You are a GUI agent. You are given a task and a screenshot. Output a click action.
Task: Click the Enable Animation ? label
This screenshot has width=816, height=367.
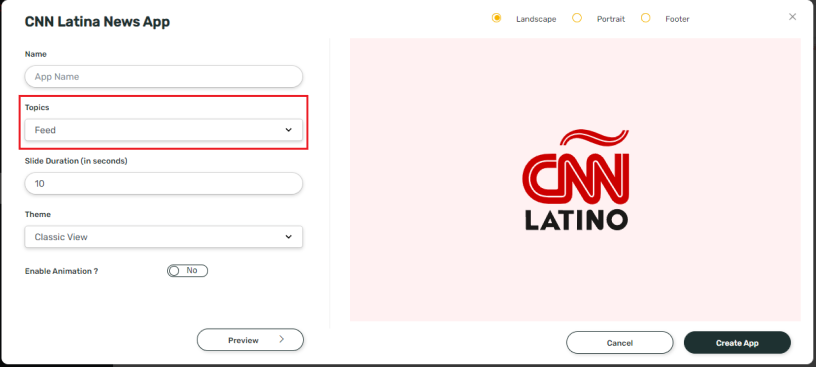click(61, 271)
